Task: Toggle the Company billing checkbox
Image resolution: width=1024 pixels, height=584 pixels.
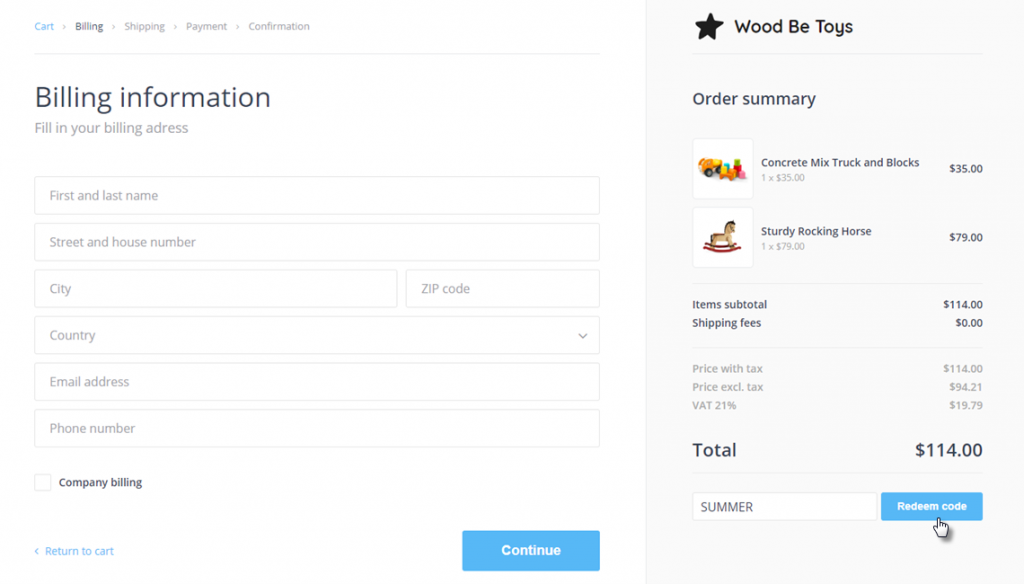Action: click(42, 482)
